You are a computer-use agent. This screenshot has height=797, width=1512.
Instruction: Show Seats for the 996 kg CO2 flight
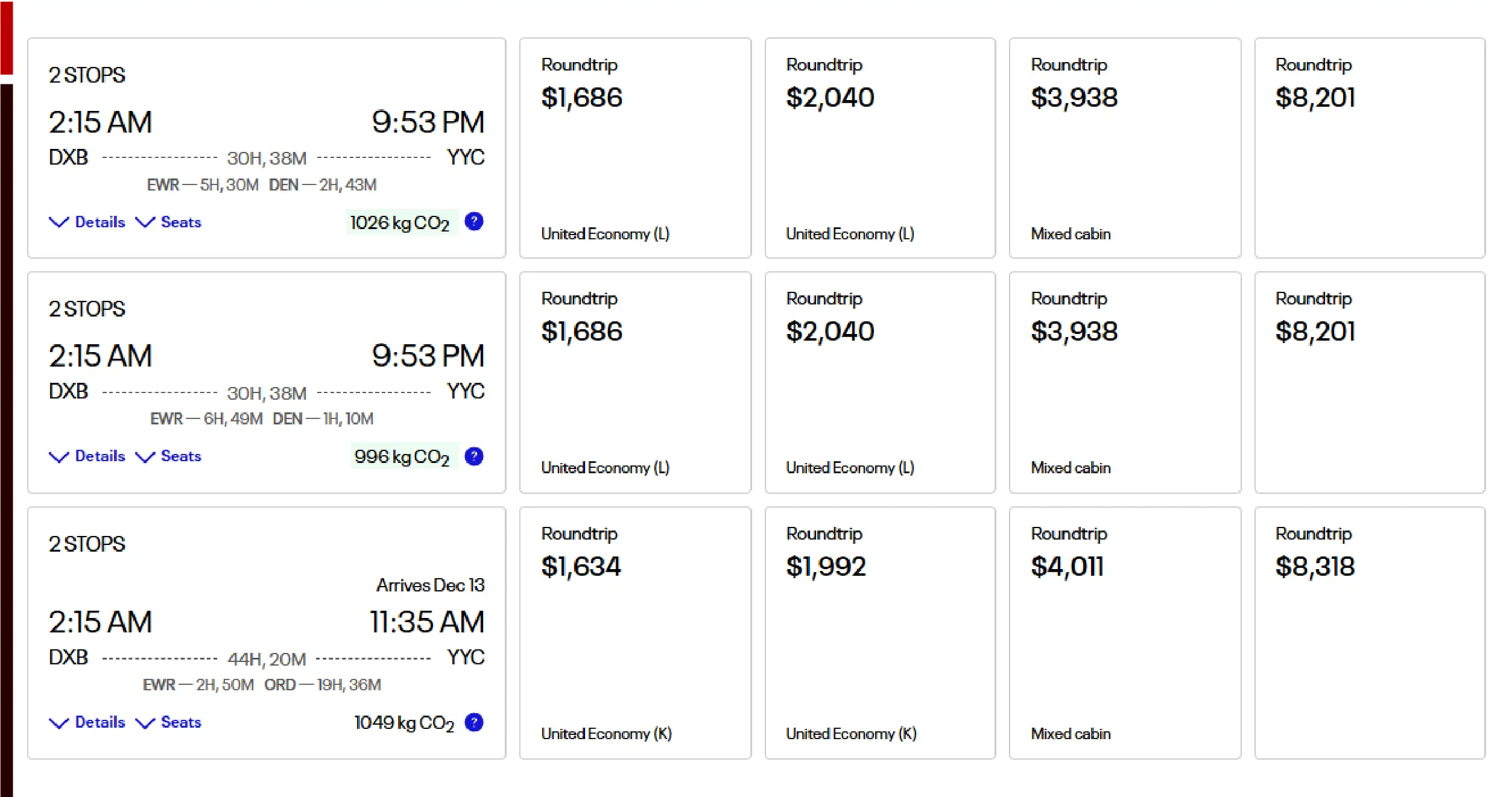[x=169, y=456]
